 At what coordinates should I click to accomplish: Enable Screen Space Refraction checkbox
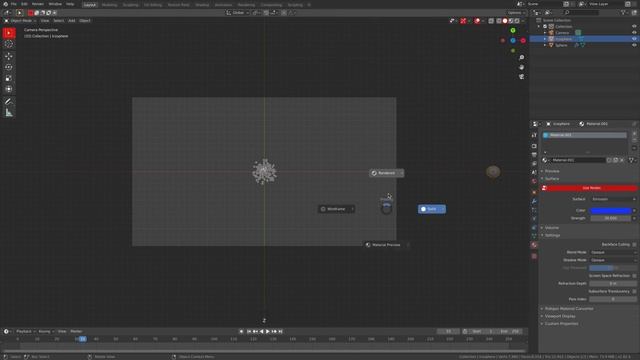point(634,276)
